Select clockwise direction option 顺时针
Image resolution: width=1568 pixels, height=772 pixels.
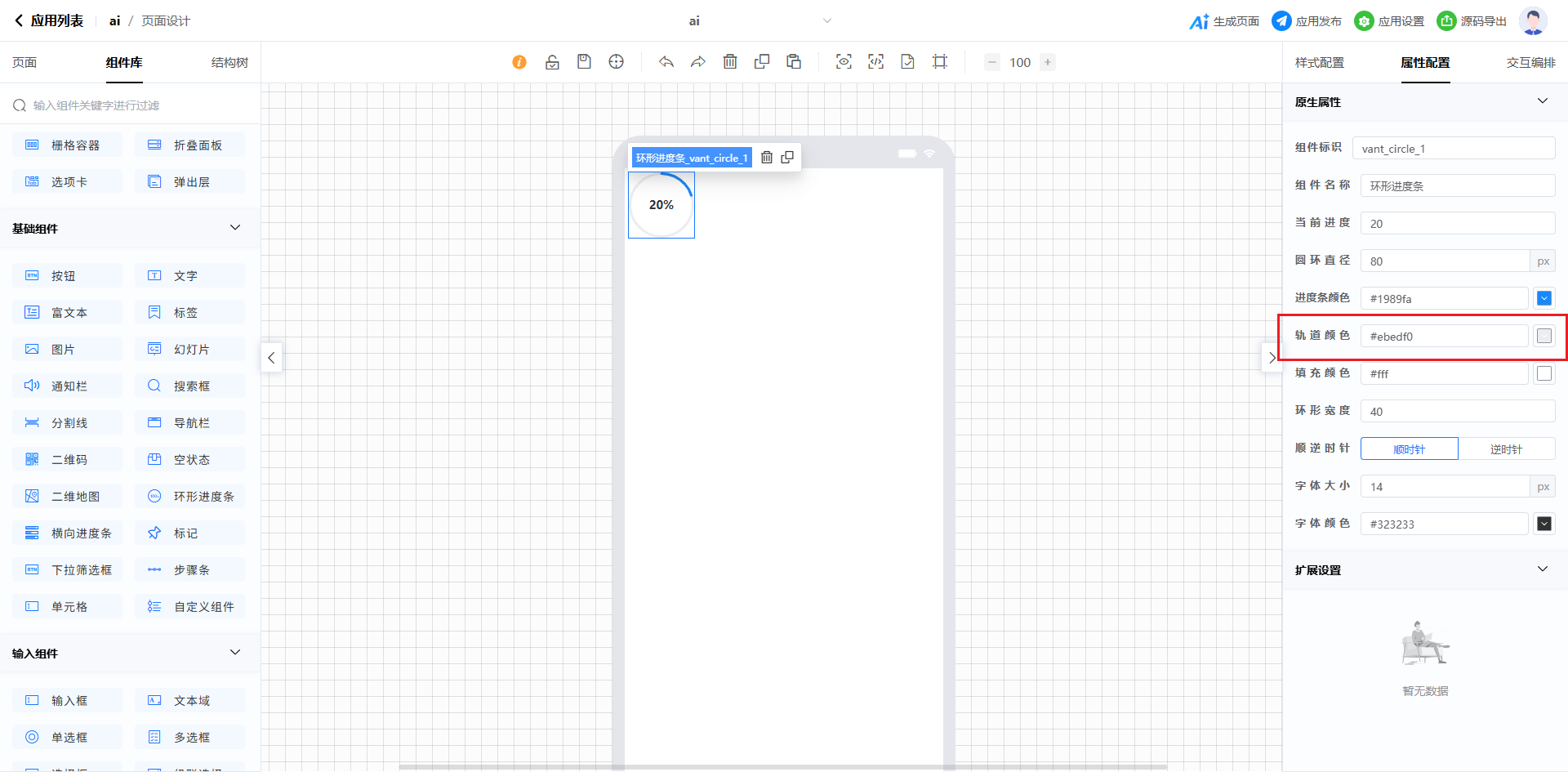click(1409, 449)
